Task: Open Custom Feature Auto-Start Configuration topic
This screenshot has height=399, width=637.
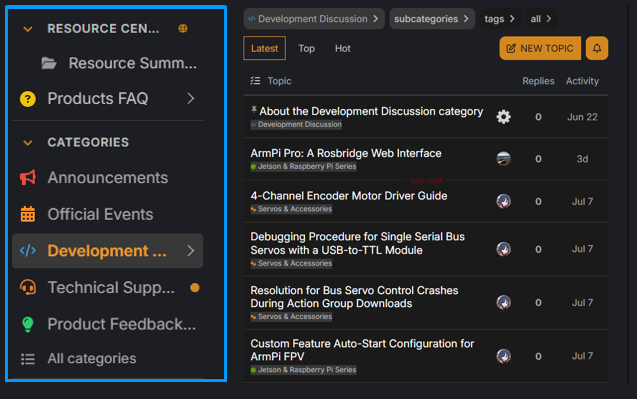Action: (362, 350)
